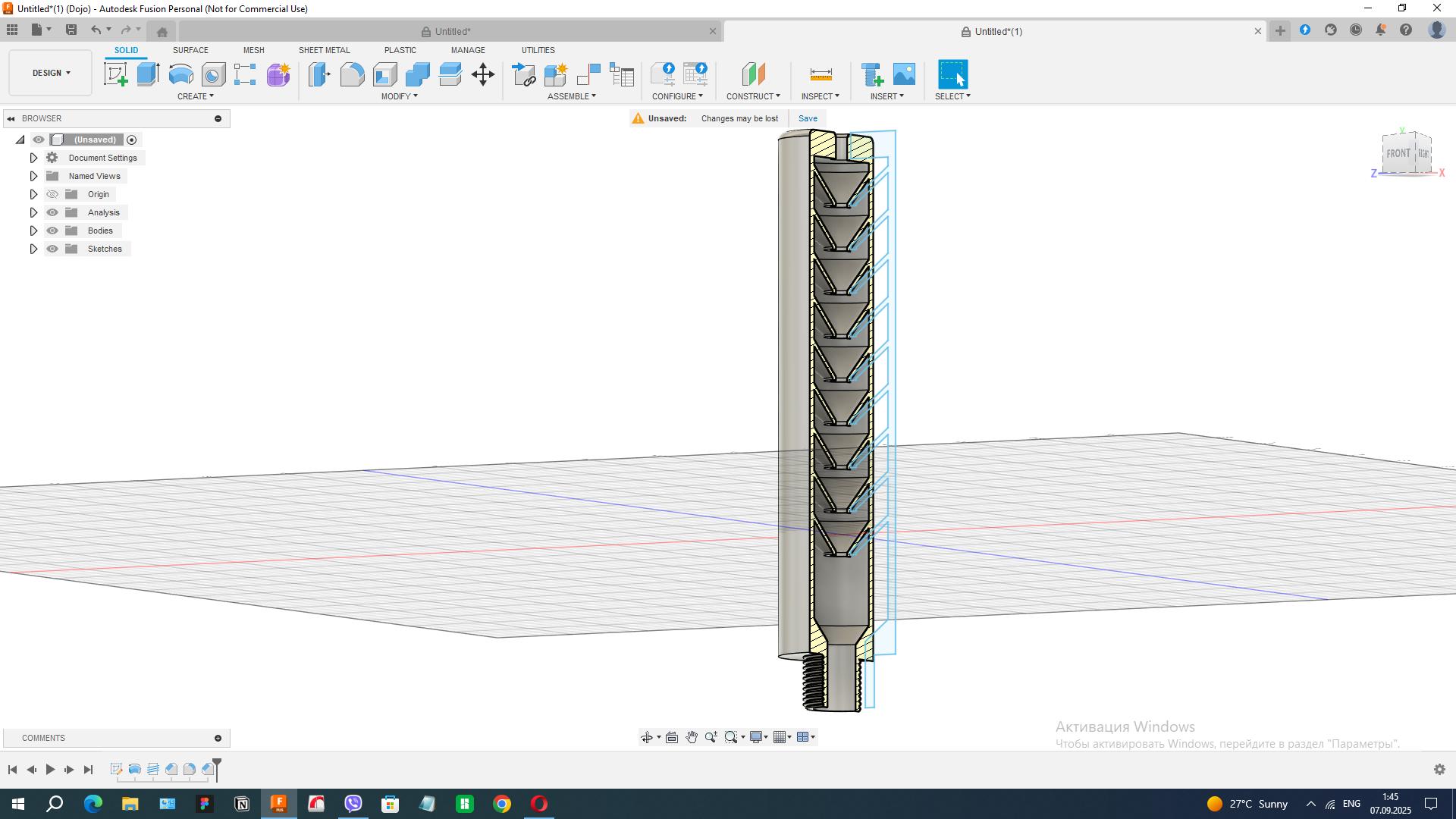Activate the Shell tool

point(384,74)
